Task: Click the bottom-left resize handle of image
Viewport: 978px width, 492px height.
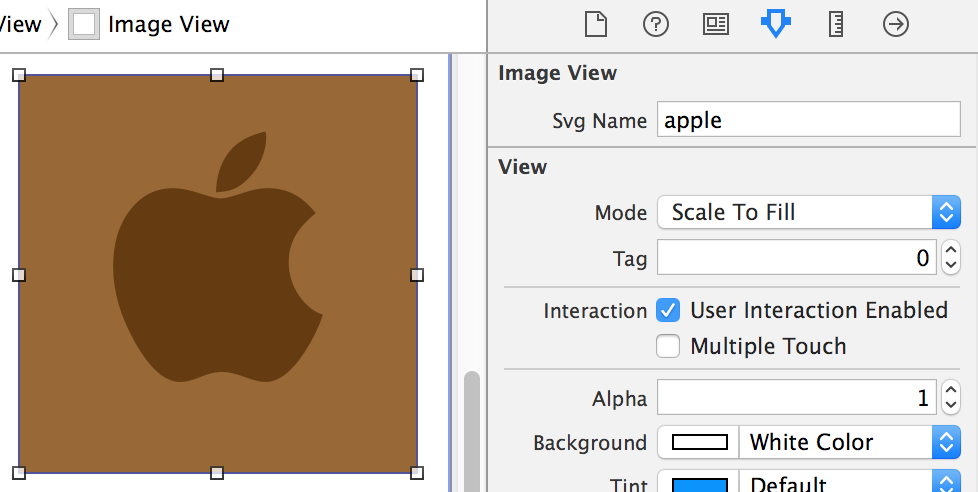Action: click(19, 473)
